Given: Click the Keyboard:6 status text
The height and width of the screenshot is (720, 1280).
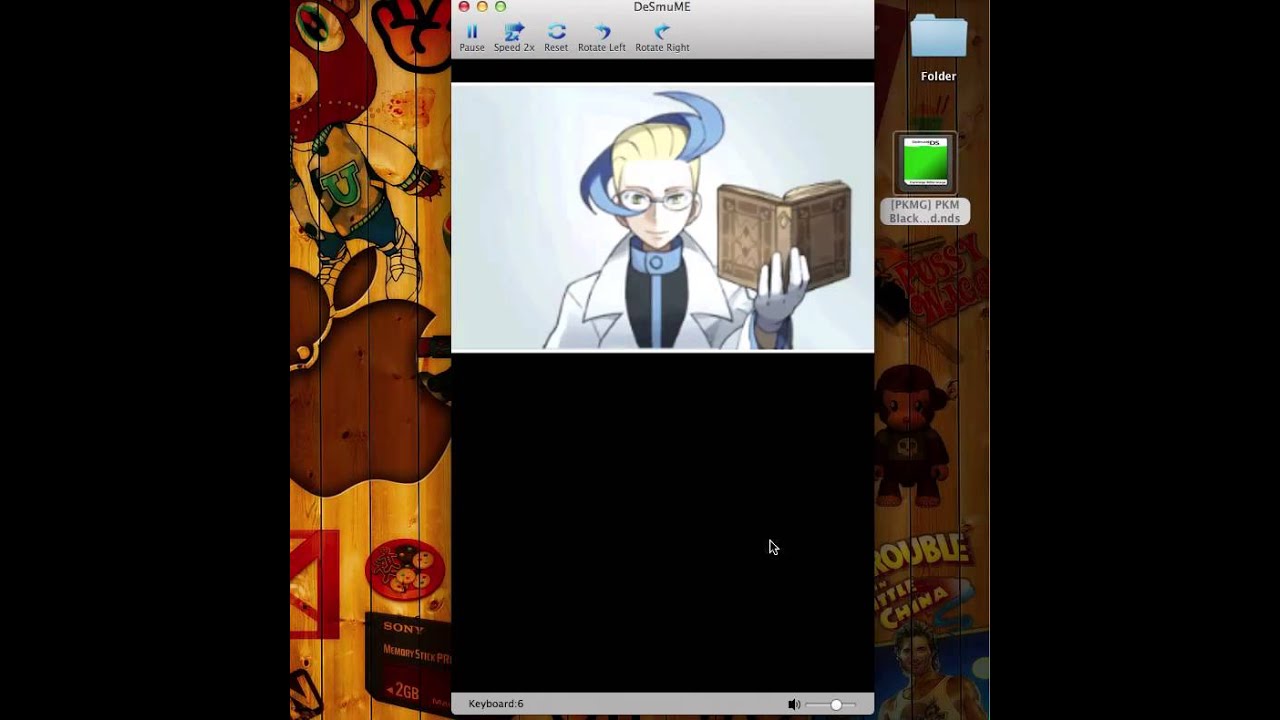Looking at the screenshot, I should tap(496, 704).
